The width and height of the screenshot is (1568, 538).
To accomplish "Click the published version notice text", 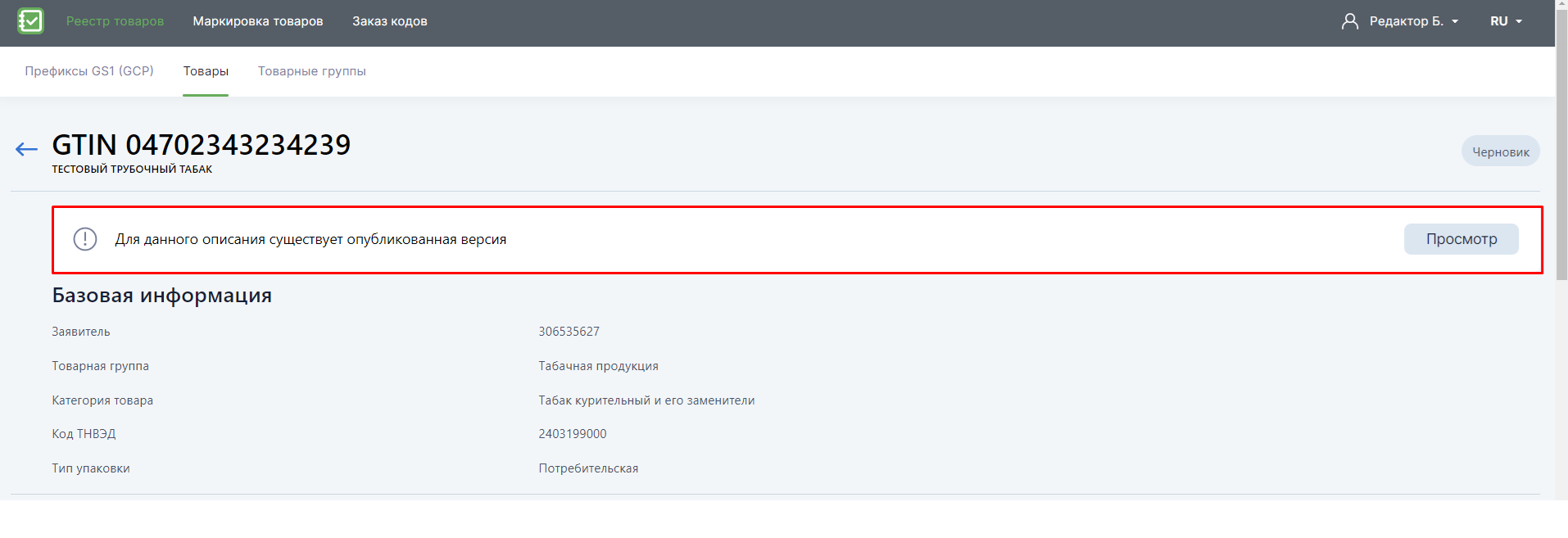I will [x=310, y=239].
